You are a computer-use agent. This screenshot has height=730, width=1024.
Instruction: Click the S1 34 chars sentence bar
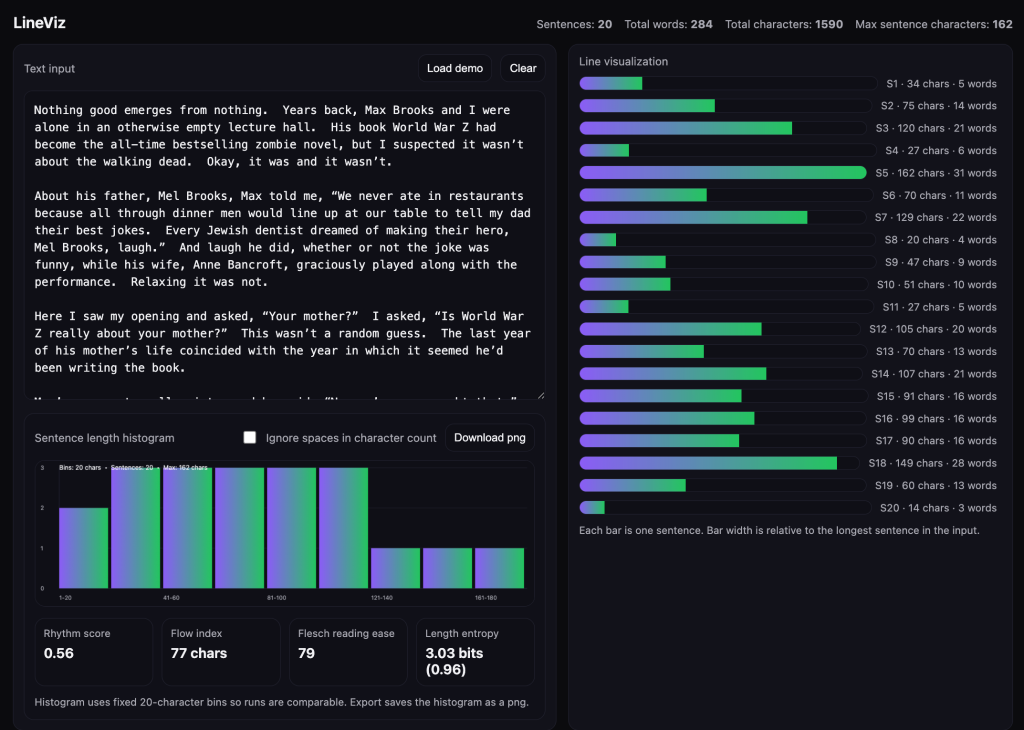click(x=611, y=84)
